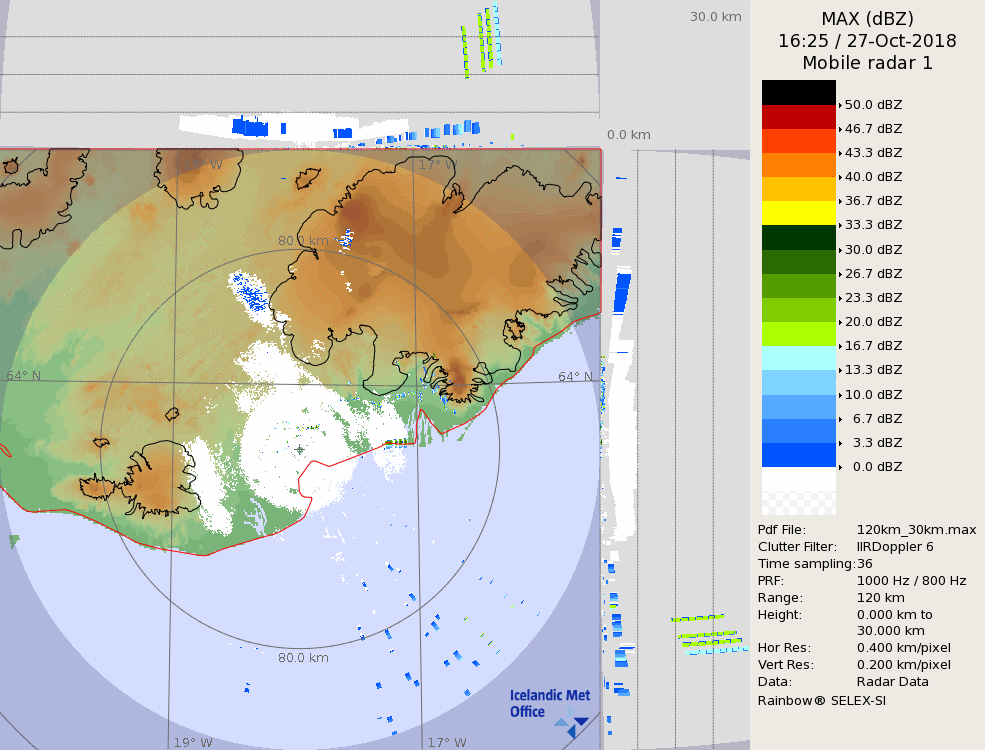Screen dimensions: 985x750
Task: Click the arrow tick beside 50.0 dBZ
Action: click(841, 105)
